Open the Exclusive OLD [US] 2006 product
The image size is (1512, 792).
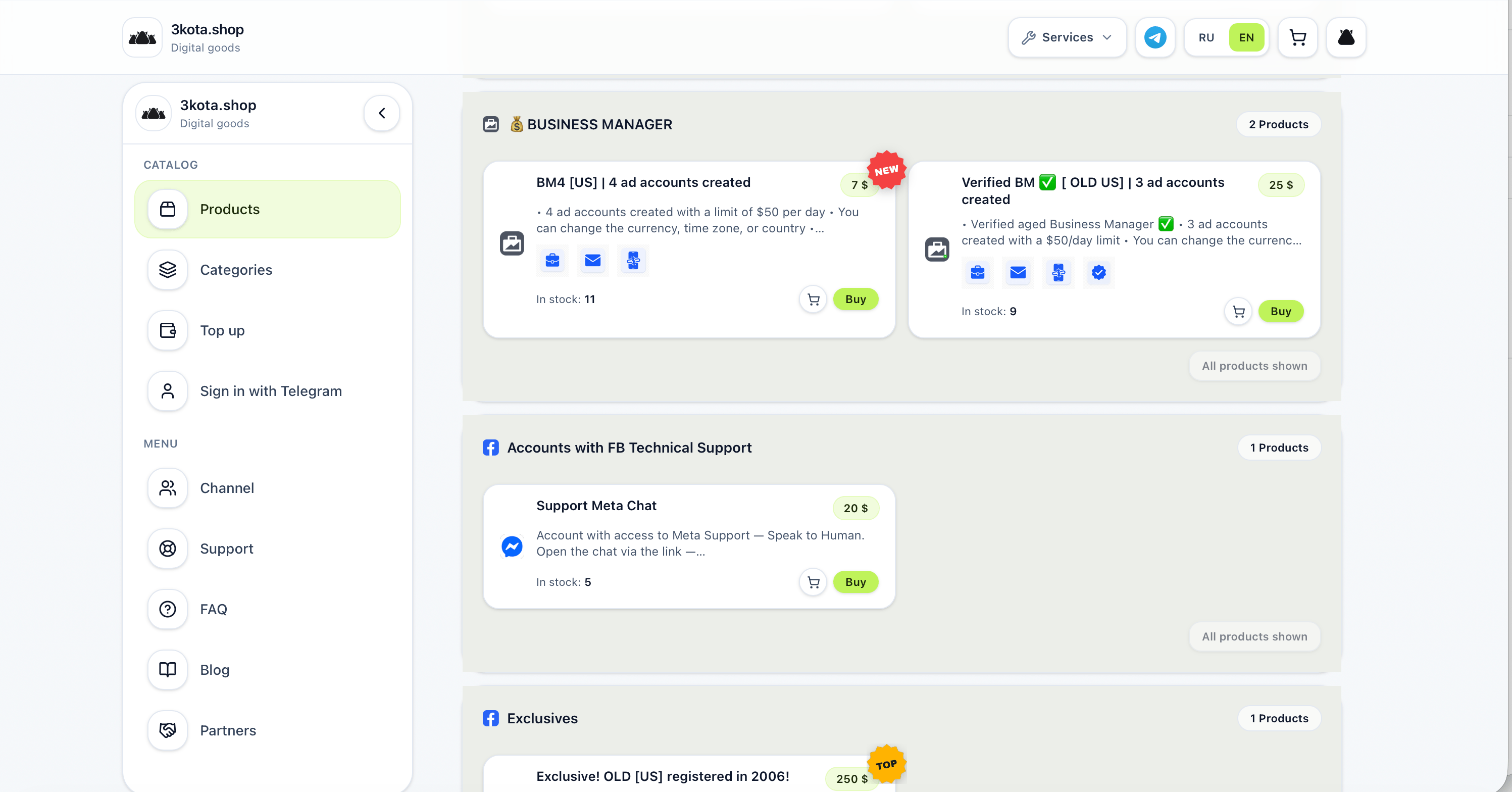[x=662, y=776]
